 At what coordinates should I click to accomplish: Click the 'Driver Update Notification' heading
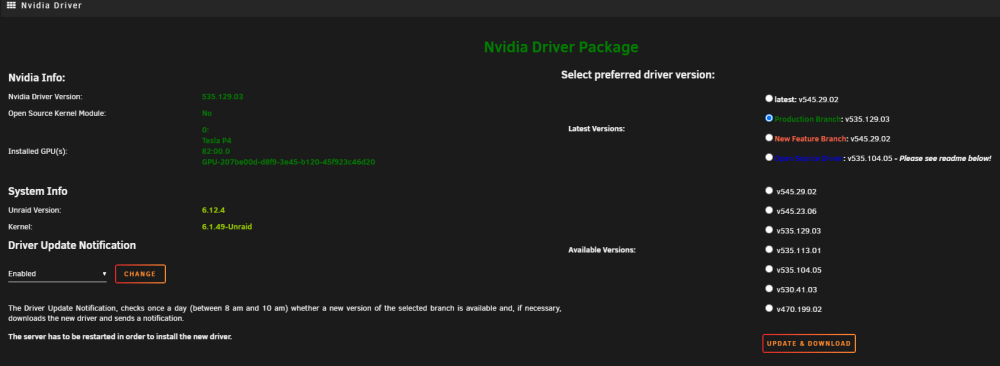point(72,245)
